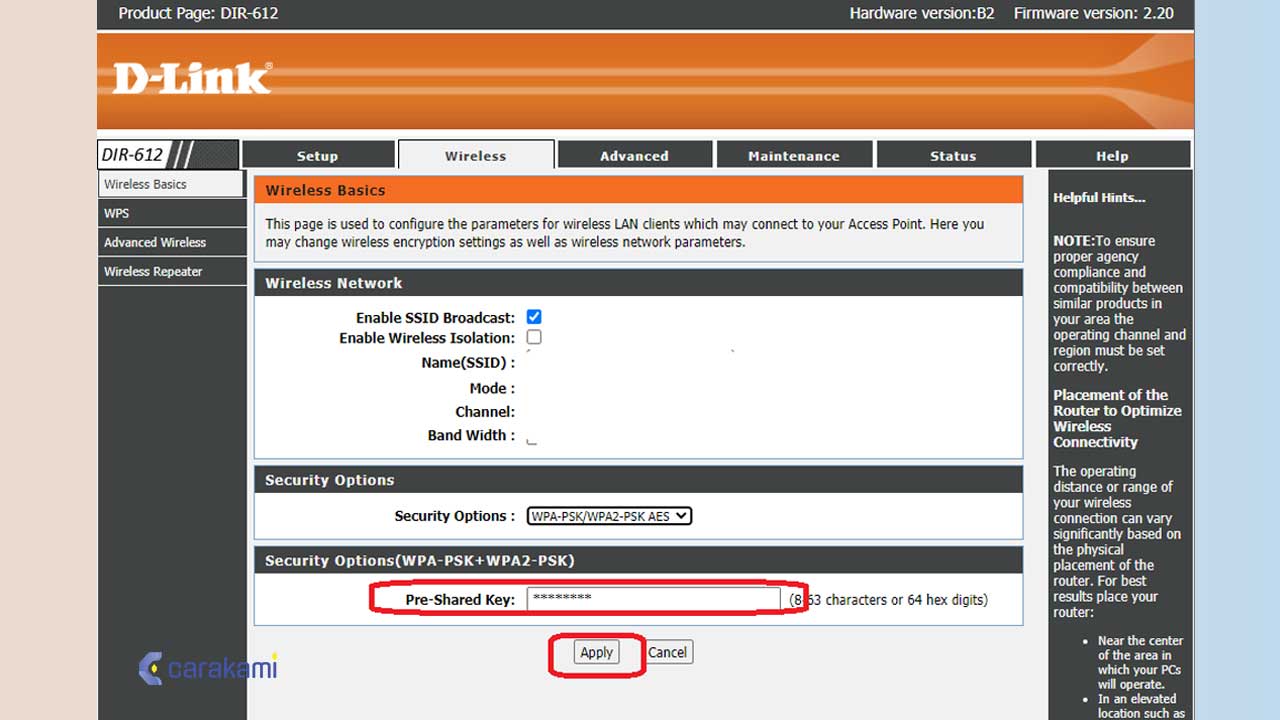Image resolution: width=1280 pixels, height=720 pixels.
Task: Open Wireless Repeater in the sidebar
Action: tap(171, 271)
